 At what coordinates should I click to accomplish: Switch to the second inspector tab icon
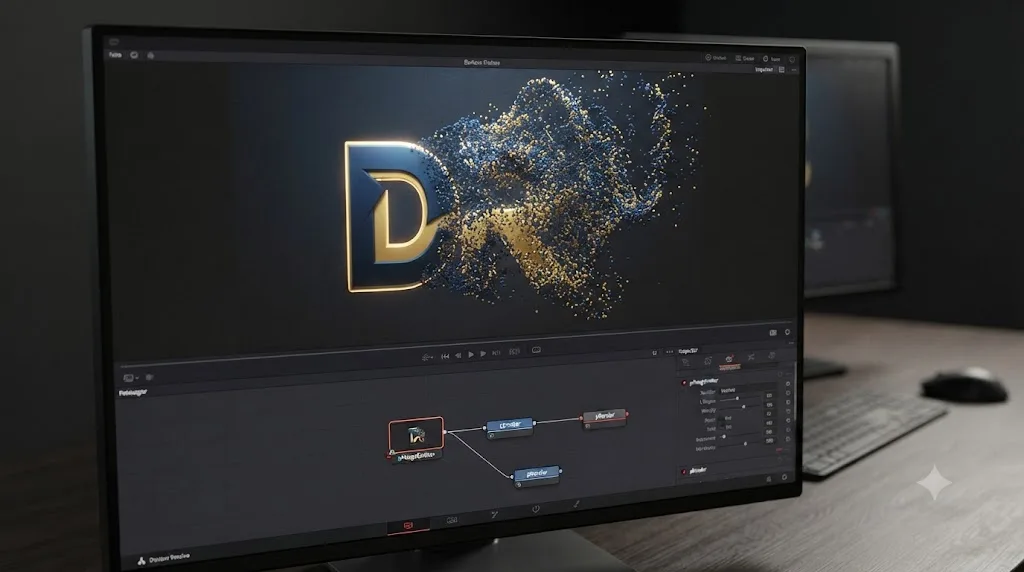[x=708, y=361]
